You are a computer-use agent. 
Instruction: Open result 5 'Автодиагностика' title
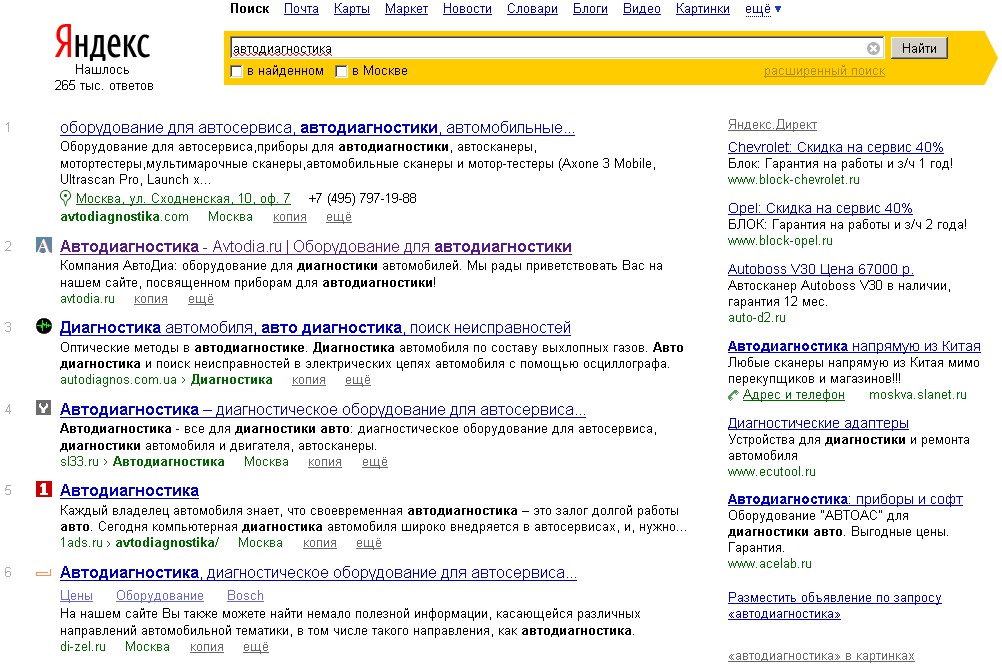[129, 491]
